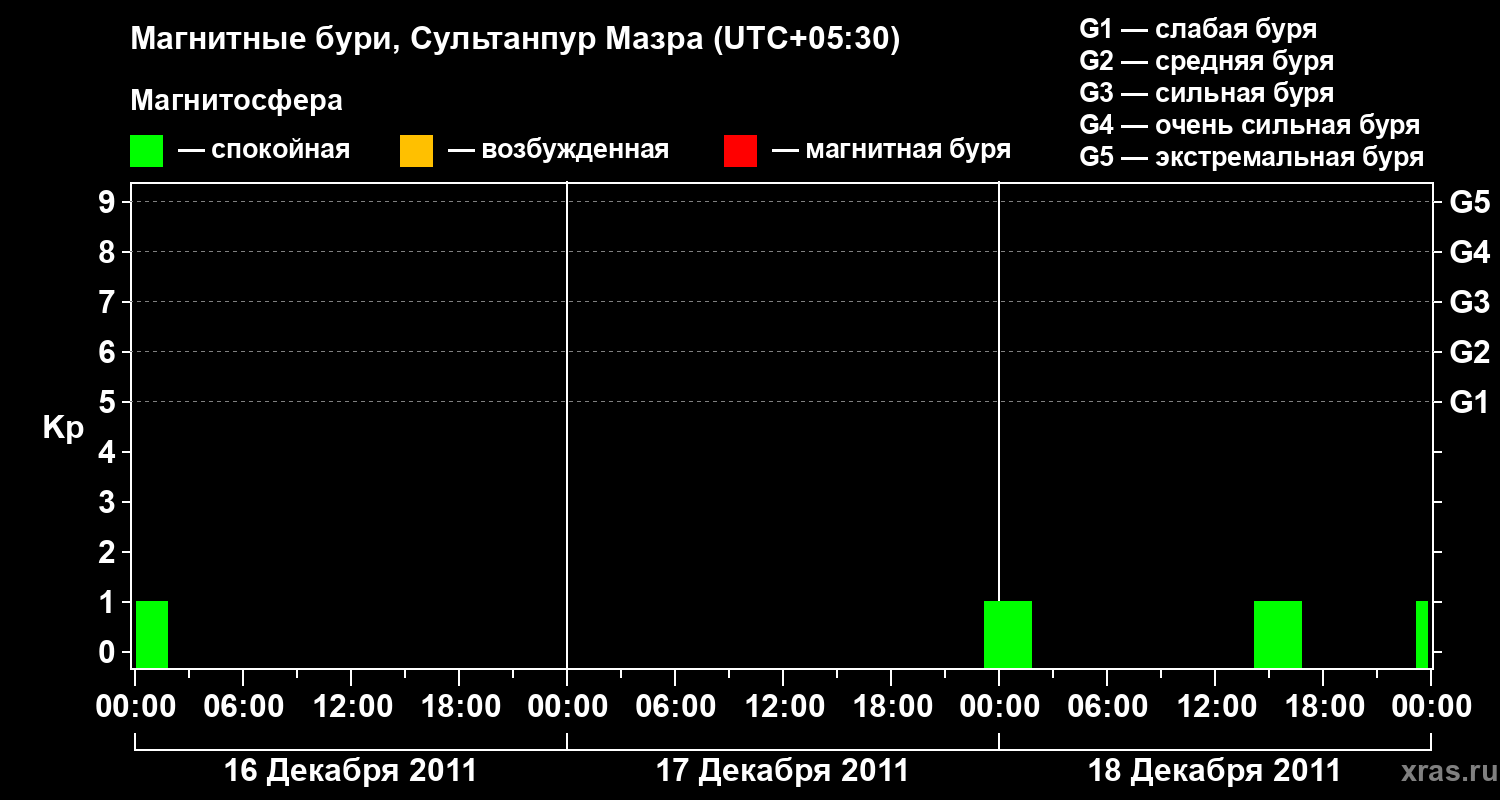Click the red 'магнитная буря' legend swatch
This screenshot has width=1500, height=800.
tap(740, 151)
